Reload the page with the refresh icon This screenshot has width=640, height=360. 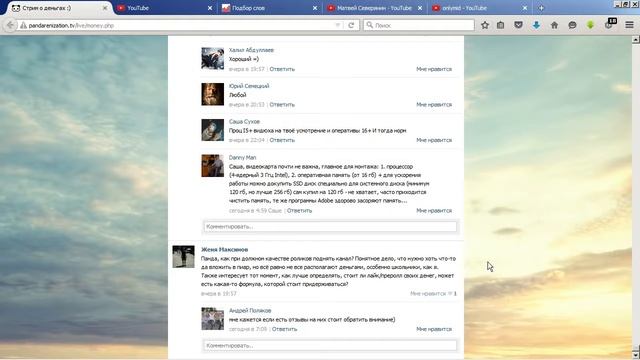tap(351, 25)
